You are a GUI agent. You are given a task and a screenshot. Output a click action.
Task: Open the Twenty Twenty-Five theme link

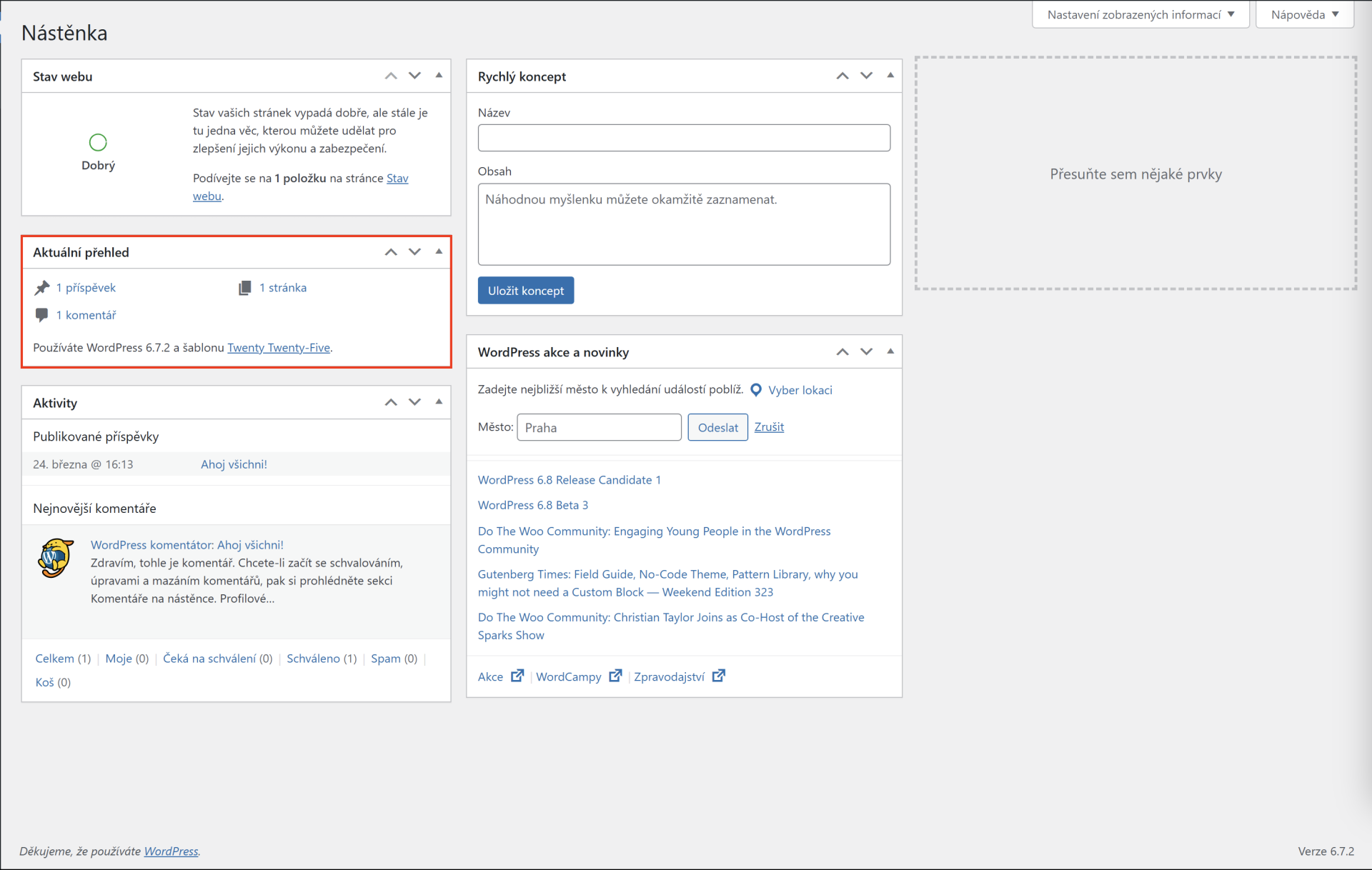tap(279, 348)
